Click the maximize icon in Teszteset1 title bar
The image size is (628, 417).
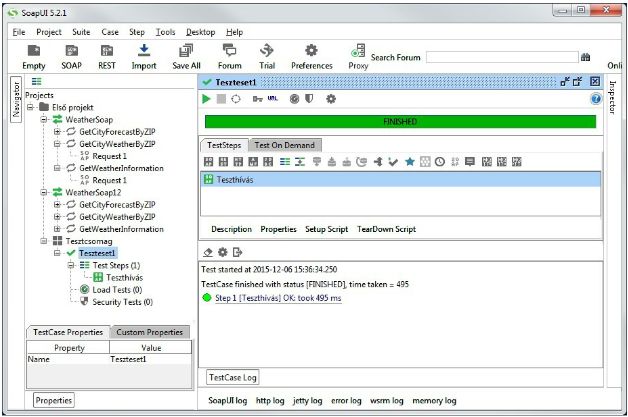point(577,82)
